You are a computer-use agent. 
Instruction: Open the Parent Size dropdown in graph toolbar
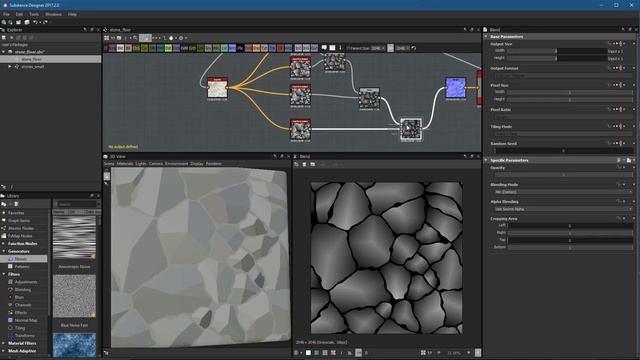378,48
